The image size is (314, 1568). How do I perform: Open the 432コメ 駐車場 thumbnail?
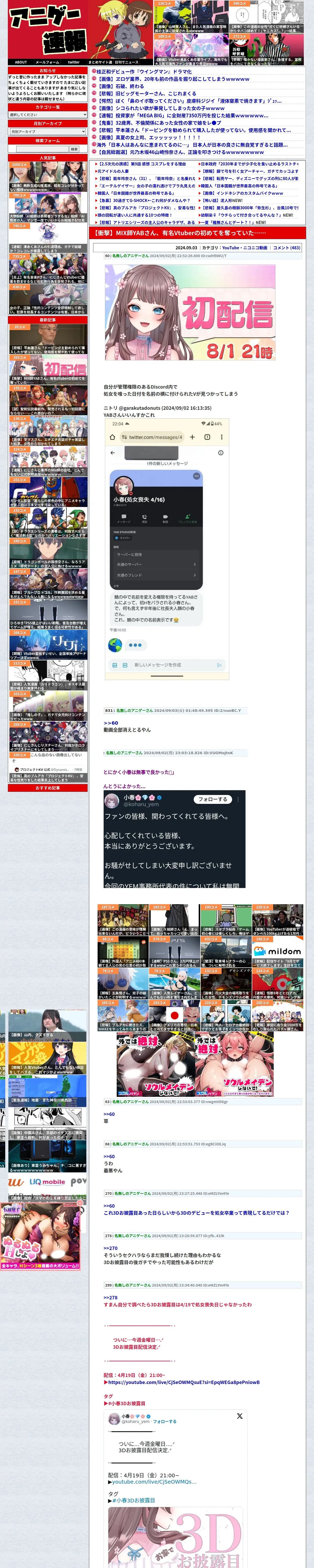(226, 952)
